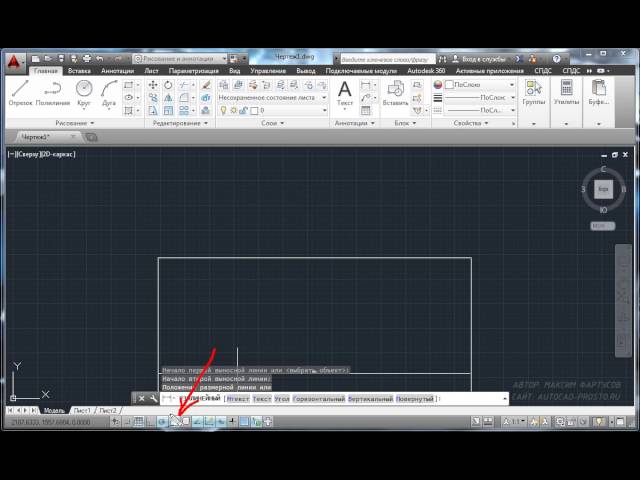Expand the Свойства panel

(471, 123)
